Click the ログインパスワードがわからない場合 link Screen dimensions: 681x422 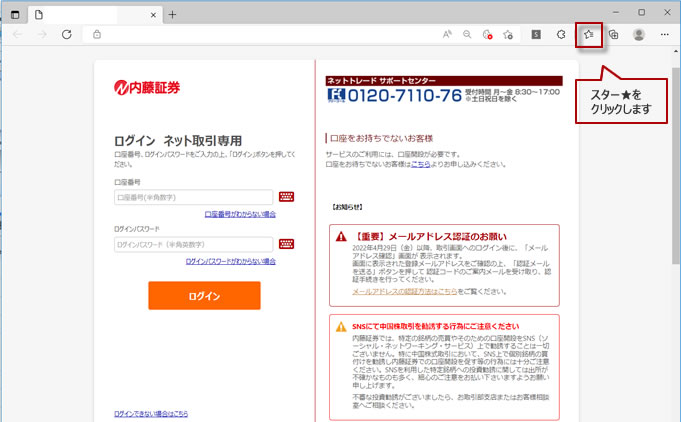pyautogui.click(x=231, y=261)
